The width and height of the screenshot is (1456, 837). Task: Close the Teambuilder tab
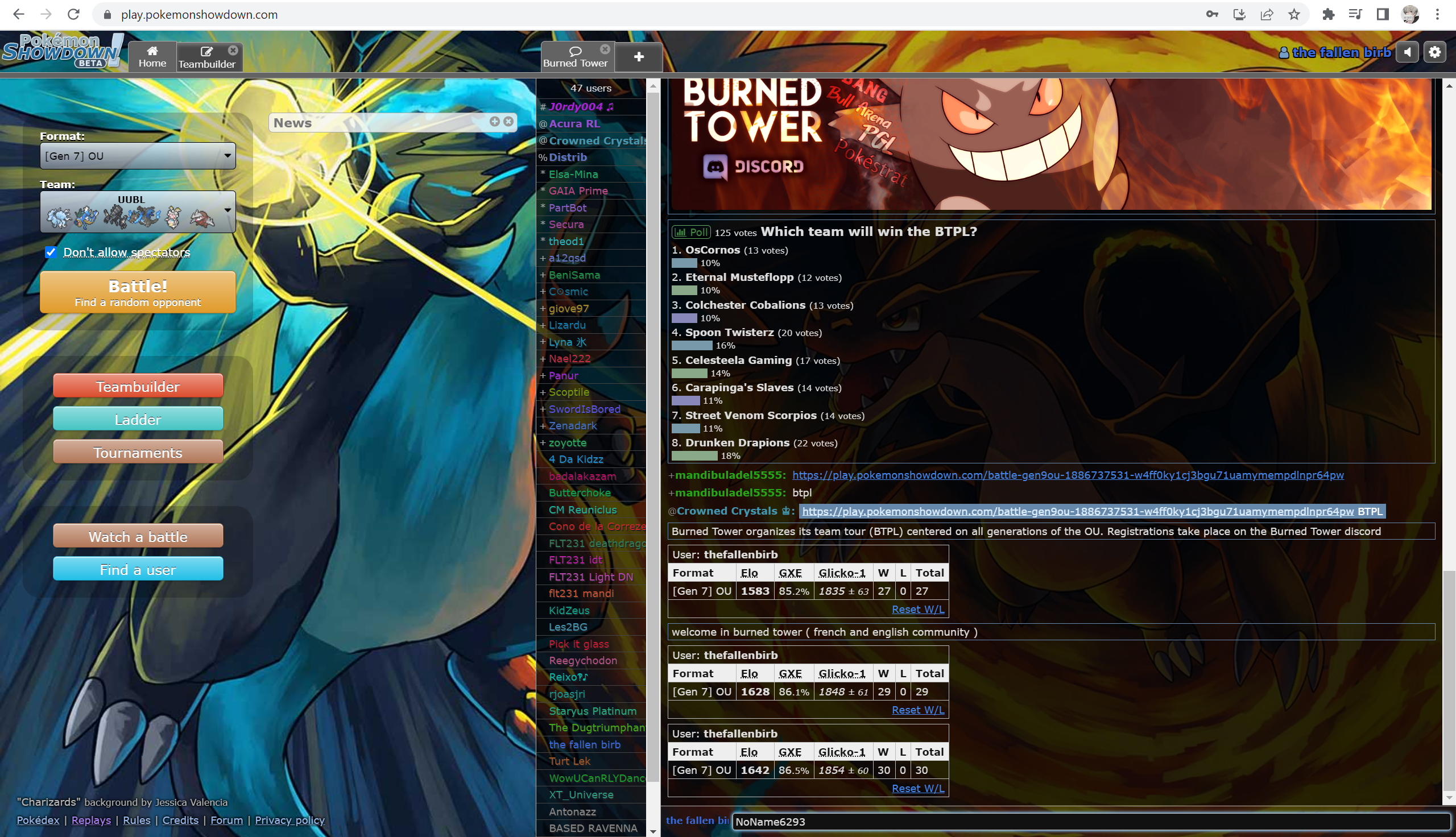233,50
